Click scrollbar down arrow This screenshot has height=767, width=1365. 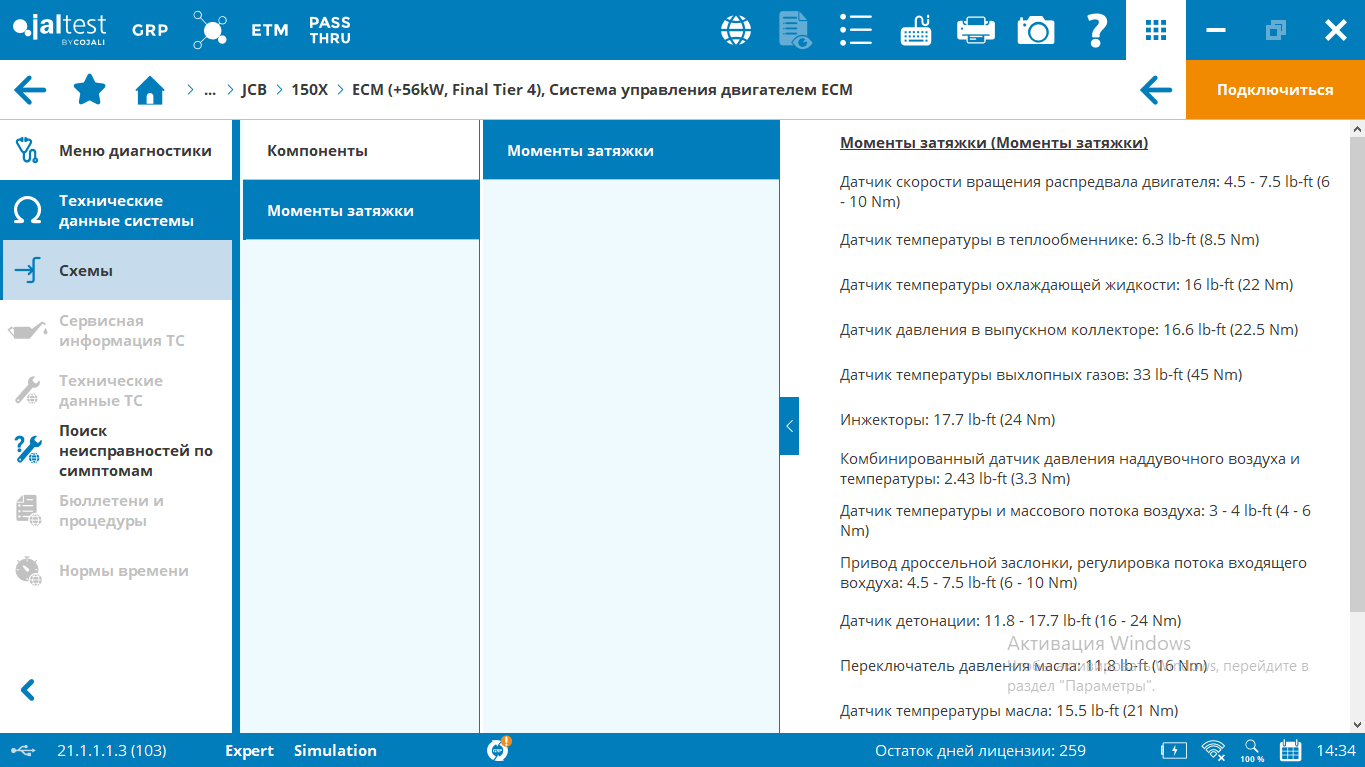coord(1357,724)
